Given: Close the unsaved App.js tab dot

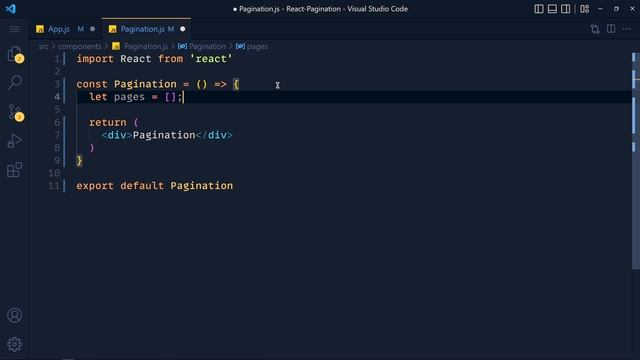Looking at the screenshot, I should click(x=93, y=29).
